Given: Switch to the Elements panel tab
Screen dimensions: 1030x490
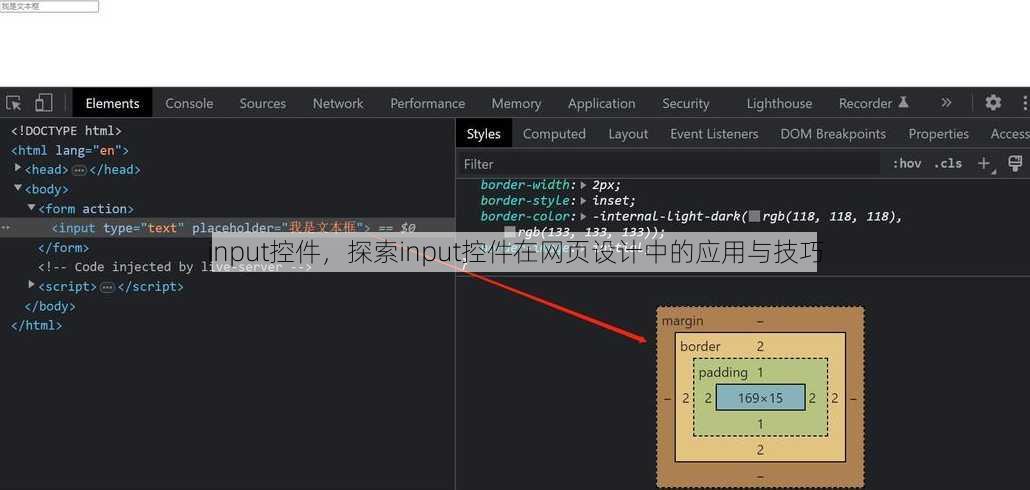Looking at the screenshot, I should pyautogui.click(x=112, y=103).
